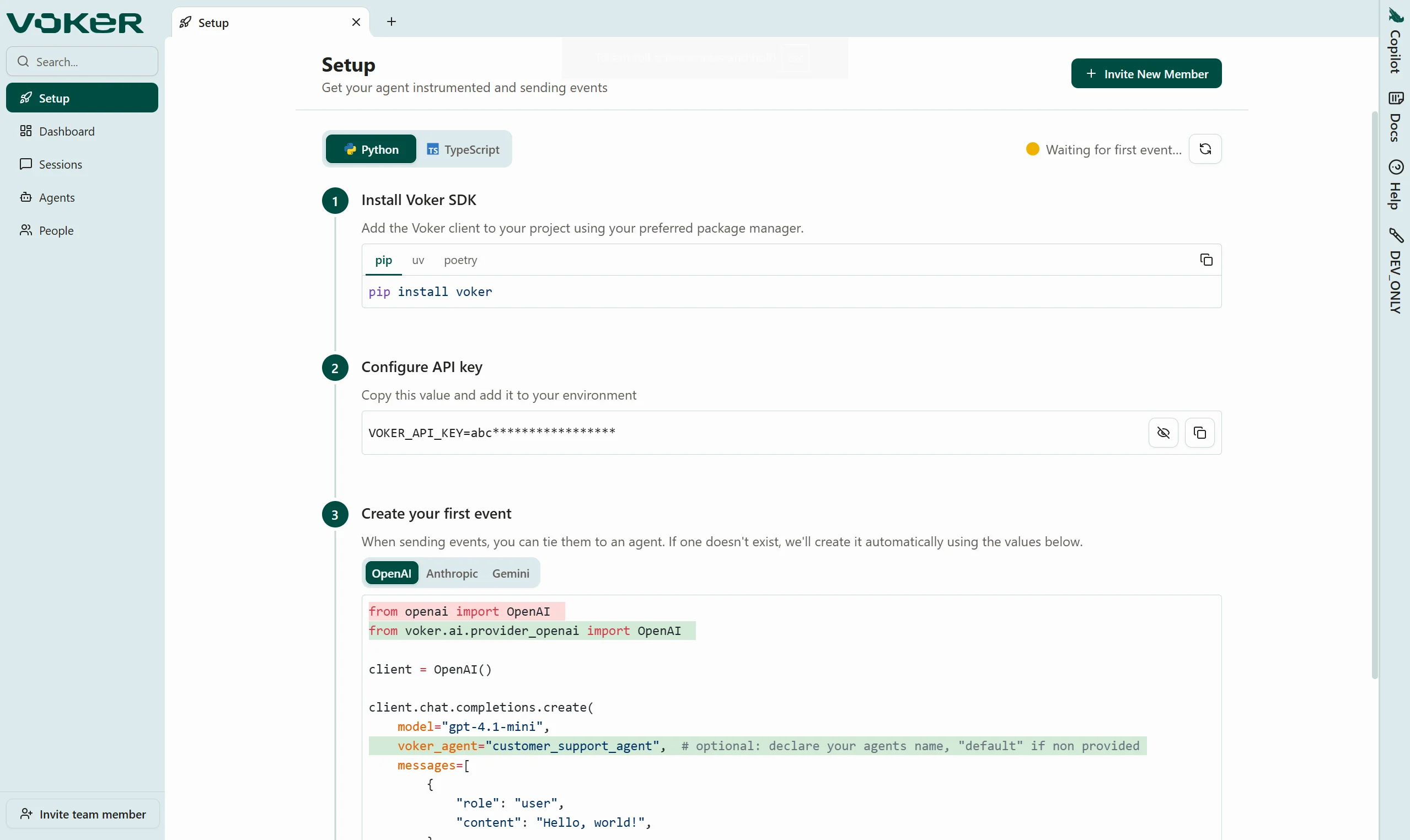
Task: Select the poetry package manager tab
Action: click(x=460, y=260)
